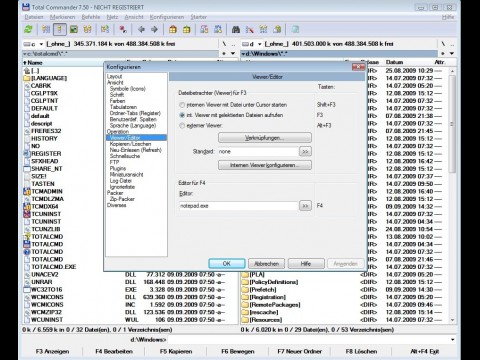This screenshot has width=480, height=360.
Task: Choose the 'externer Viewer' radio option
Action: 182,126
